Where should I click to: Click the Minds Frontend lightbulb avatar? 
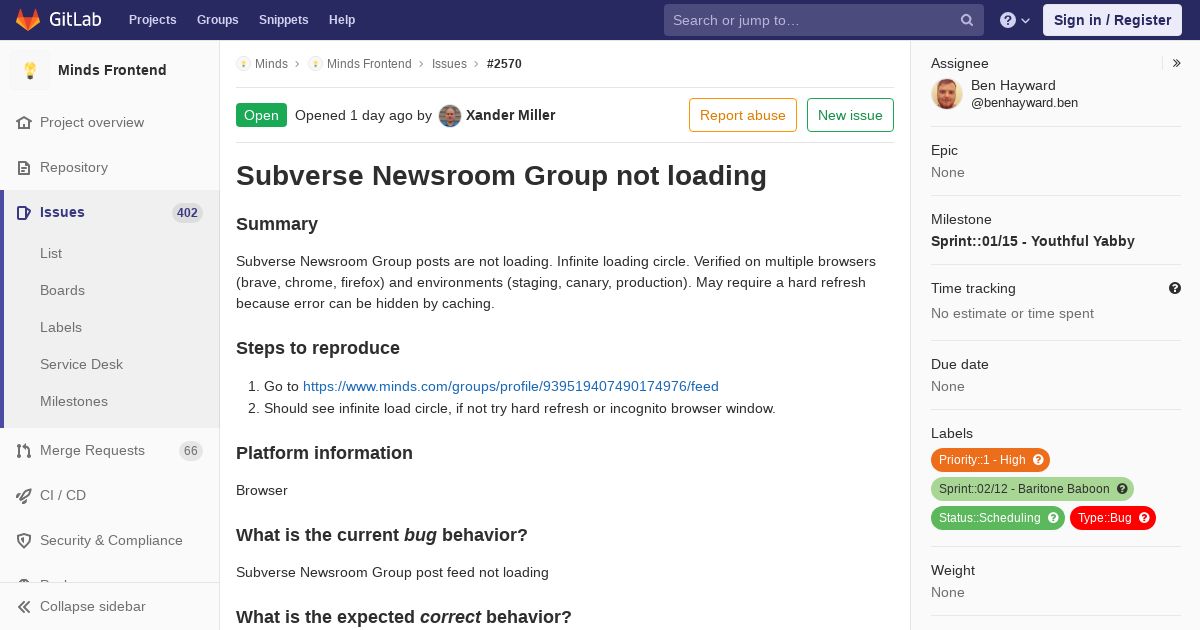[30, 70]
